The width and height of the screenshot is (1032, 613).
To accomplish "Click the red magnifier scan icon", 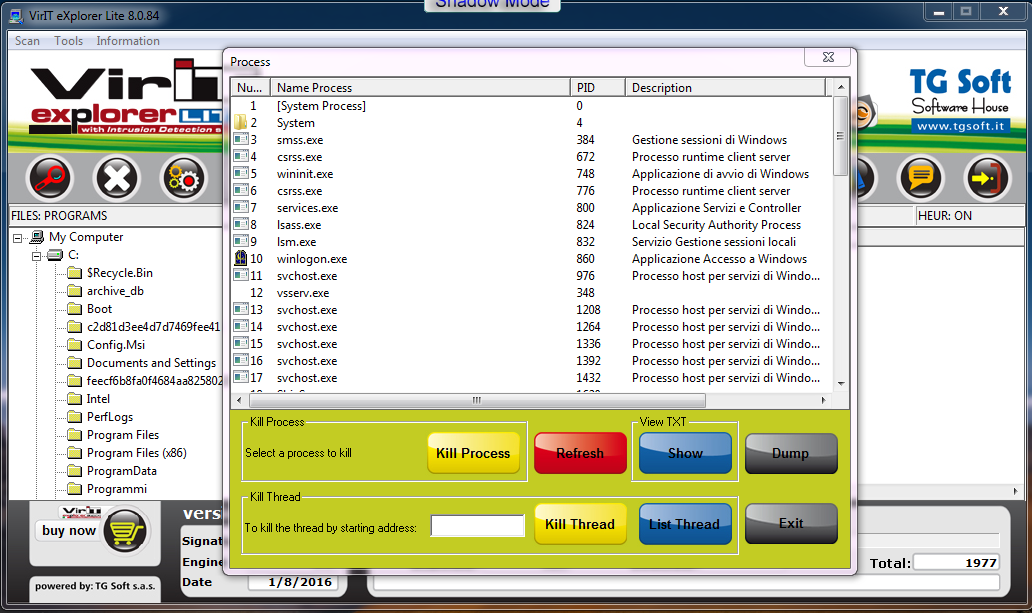I will click(49, 178).
